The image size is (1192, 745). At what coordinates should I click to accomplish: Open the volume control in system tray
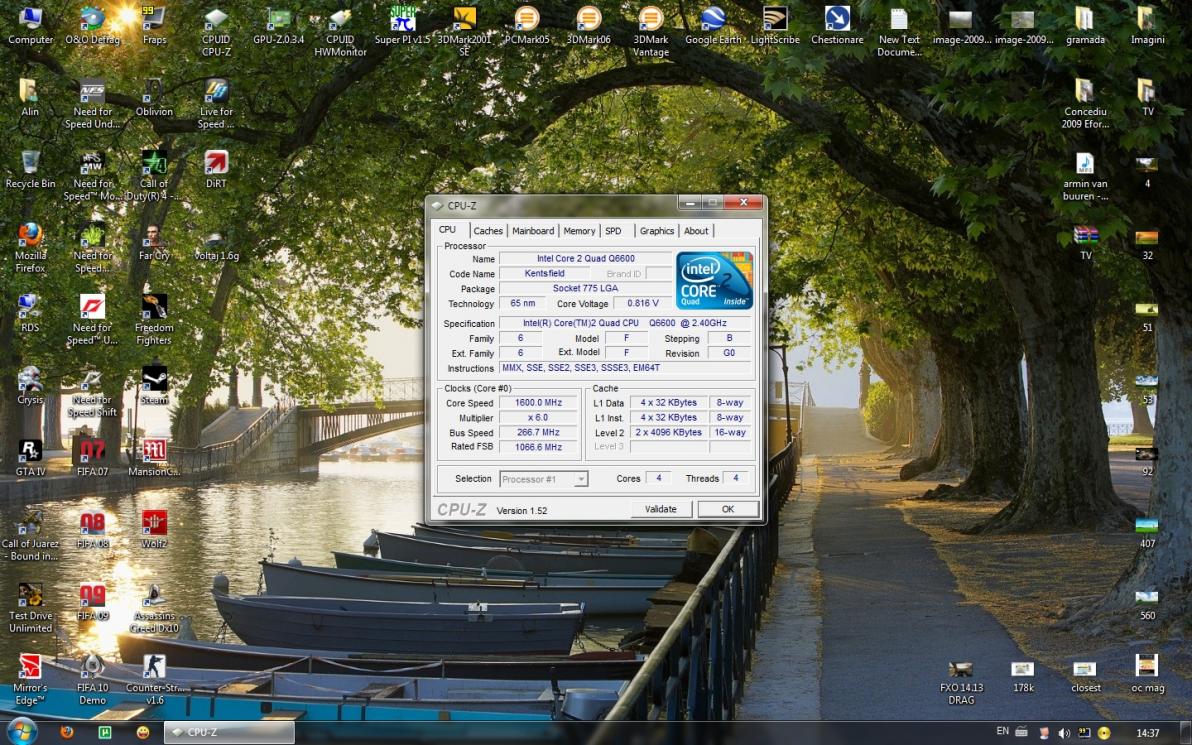pos(1064,733)
